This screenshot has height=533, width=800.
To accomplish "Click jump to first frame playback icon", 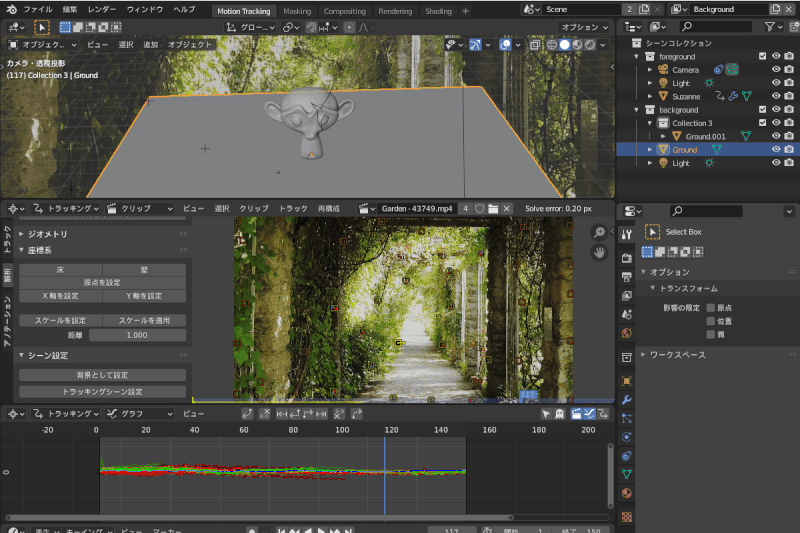I will pos(281,530).
